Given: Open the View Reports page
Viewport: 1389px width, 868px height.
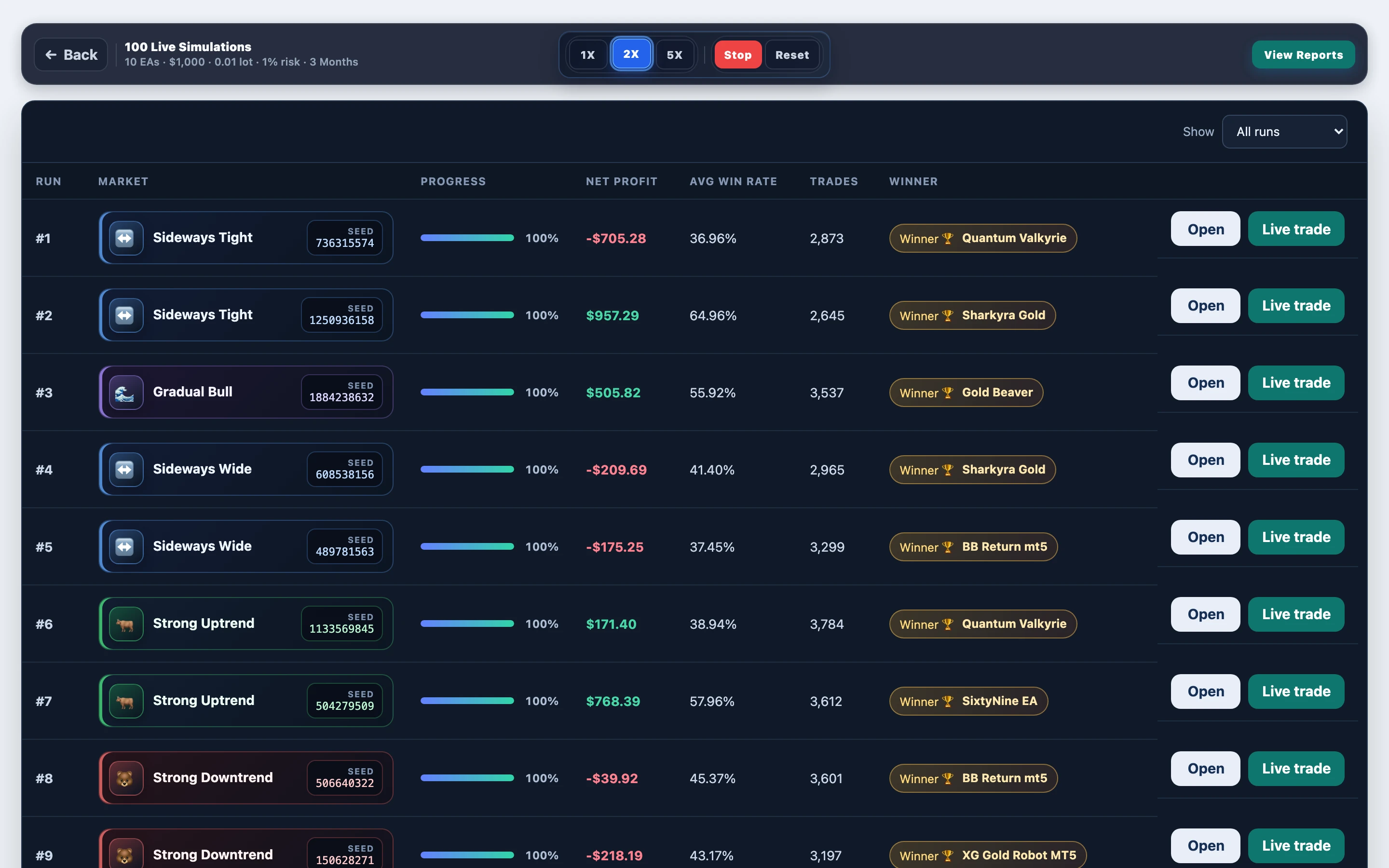Looking at the screenshot, I should coord(1303,54).
